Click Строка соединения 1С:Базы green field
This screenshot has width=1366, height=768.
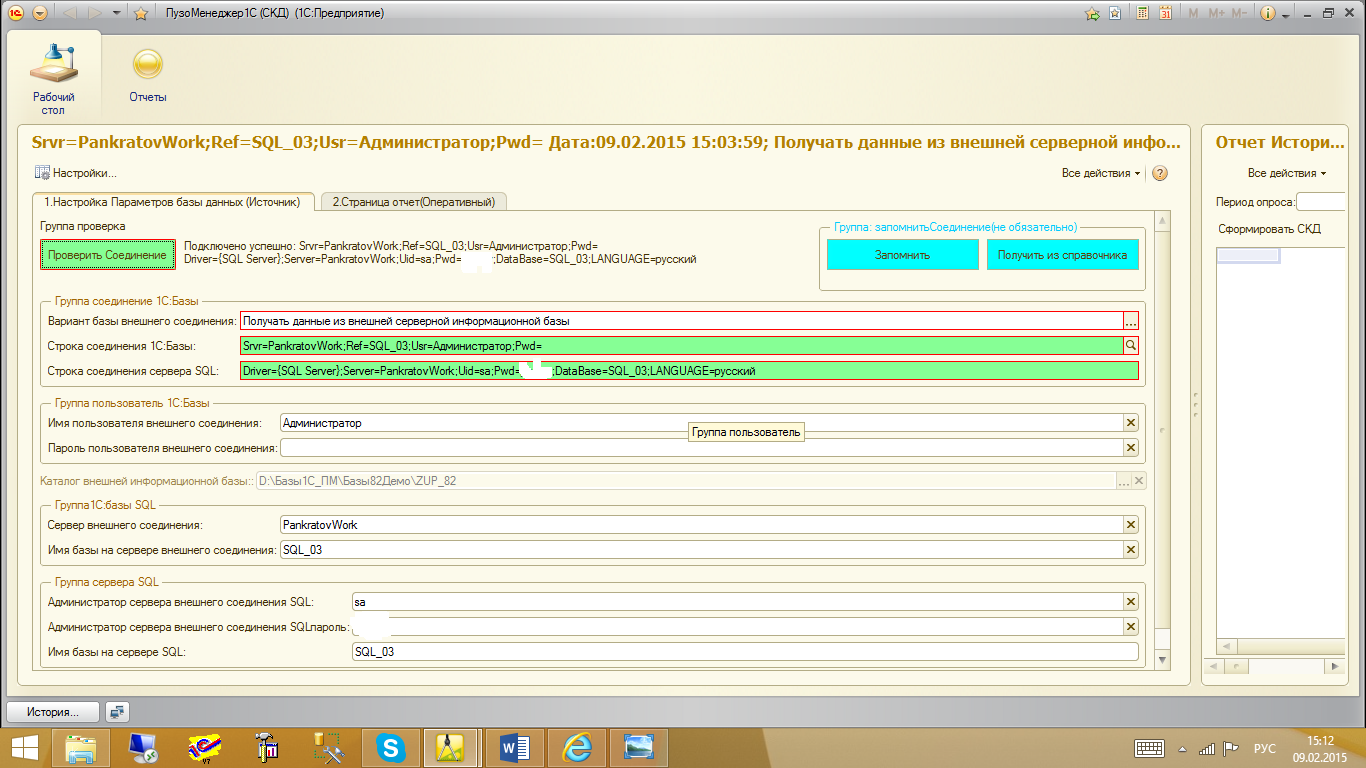pos(682,345)
